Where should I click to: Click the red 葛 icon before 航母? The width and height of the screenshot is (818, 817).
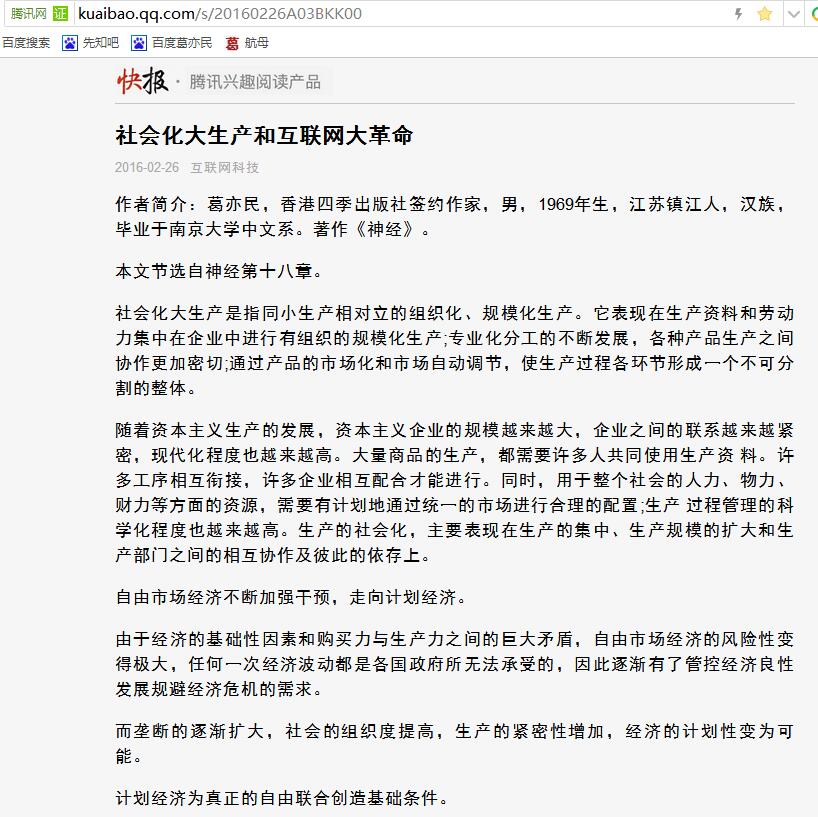(x=232, y=43)
